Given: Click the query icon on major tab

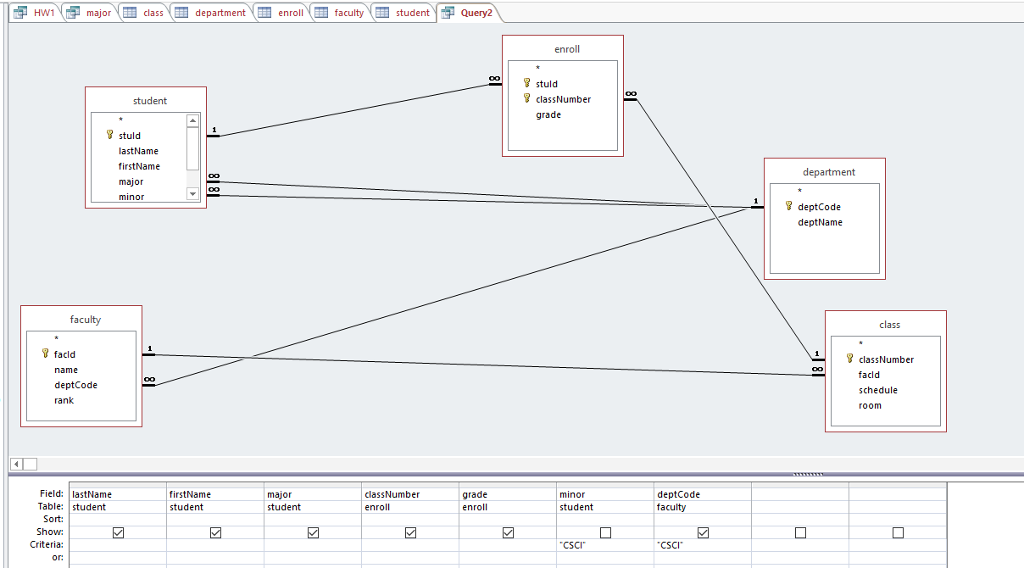Looking at the screenshot, I should tap(73, 12).
